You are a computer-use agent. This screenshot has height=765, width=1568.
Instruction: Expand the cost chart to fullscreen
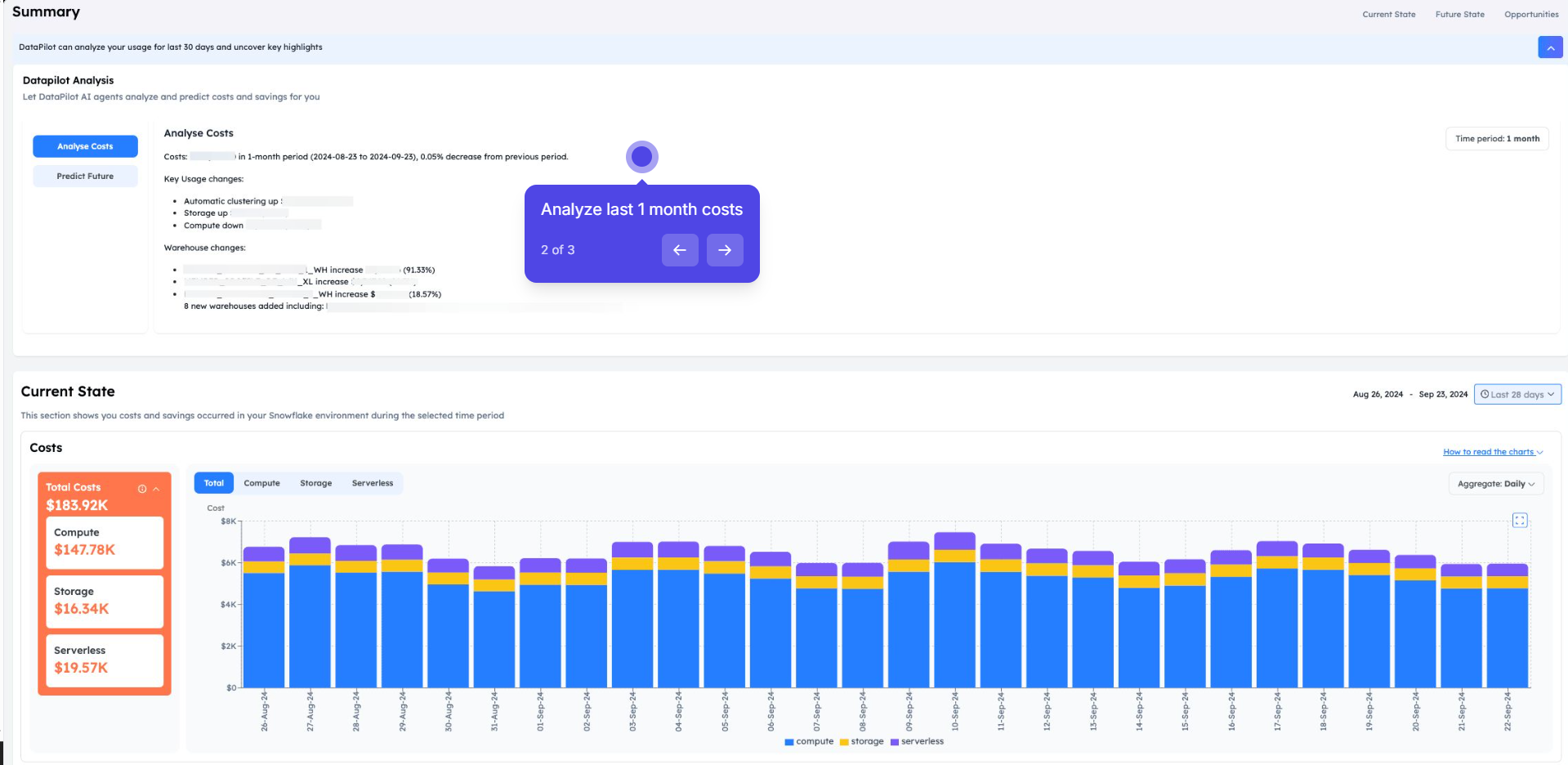[x=1520, y=521]
